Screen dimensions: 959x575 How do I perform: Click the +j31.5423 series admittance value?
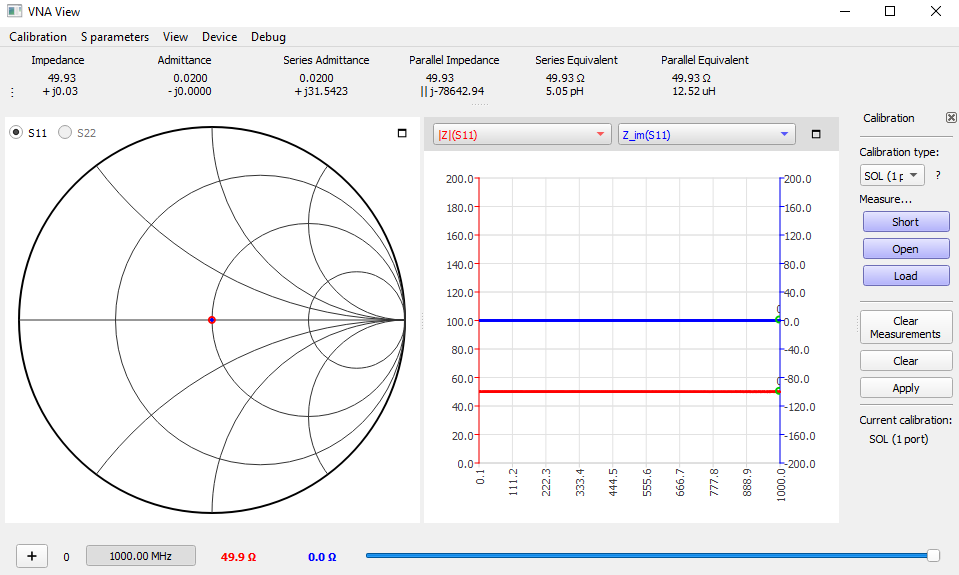321,91
